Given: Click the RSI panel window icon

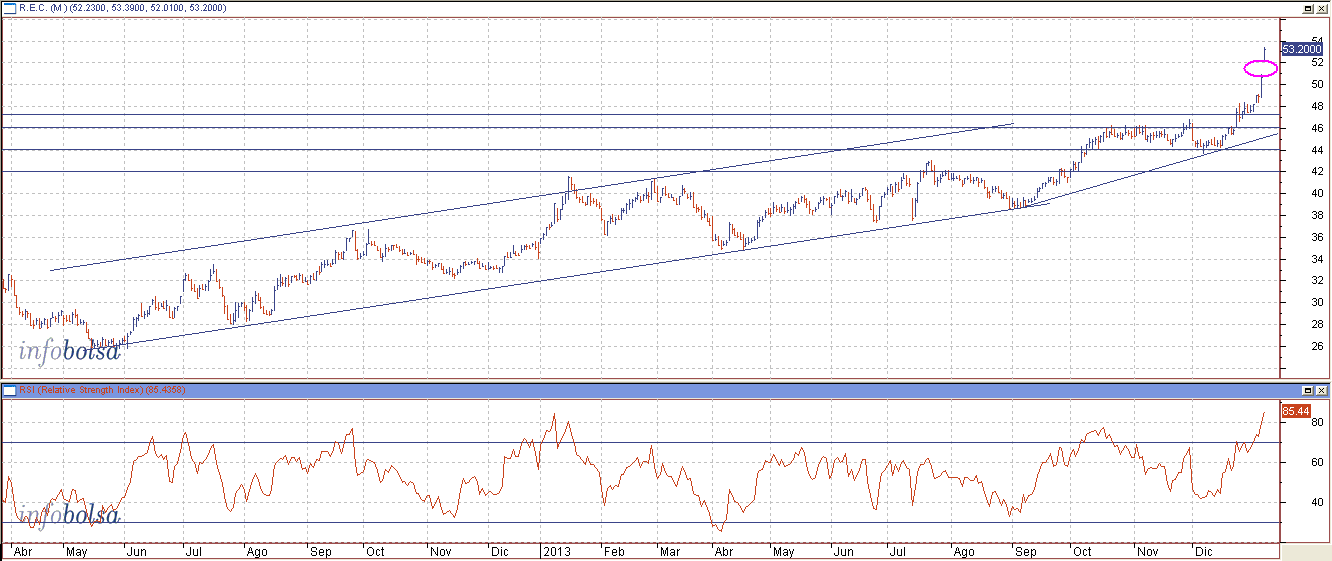Looking at the screenshot, I should 8,390.
